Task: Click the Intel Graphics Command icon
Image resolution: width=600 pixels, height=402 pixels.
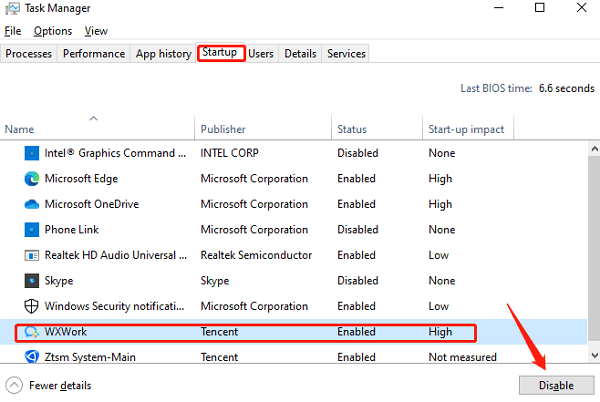Action: tap(30, 153)
